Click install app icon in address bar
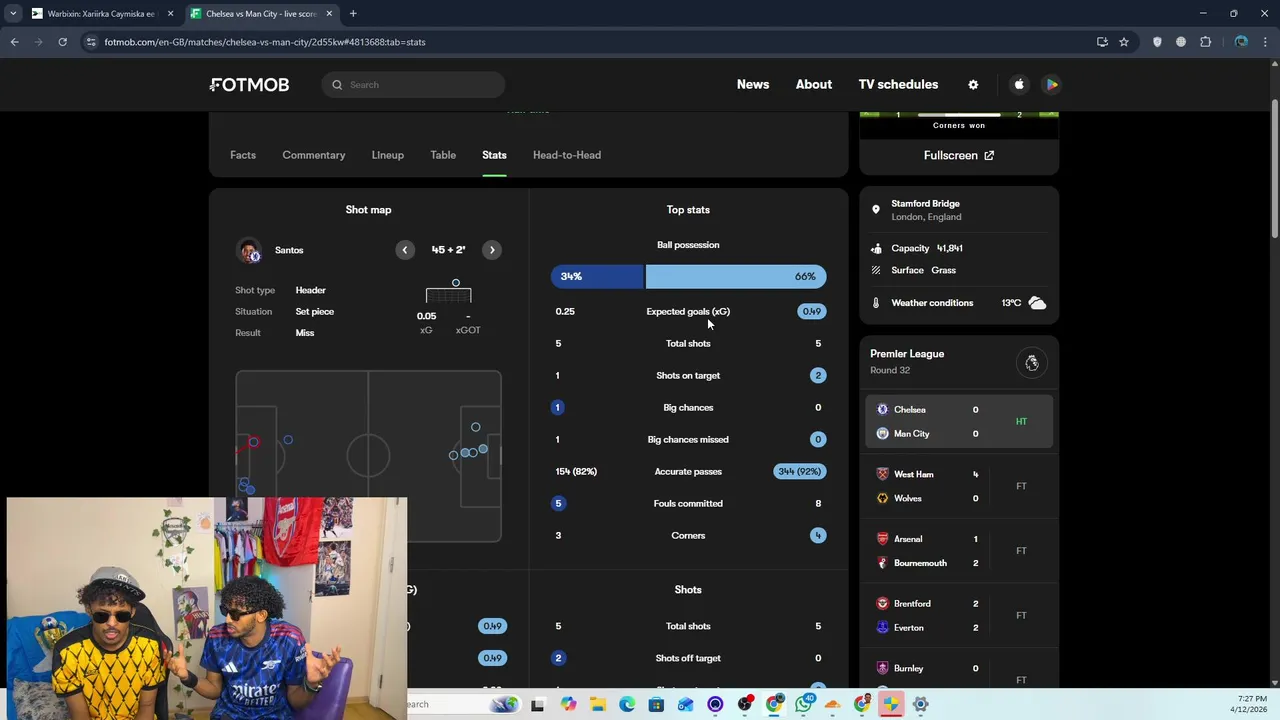The width and height of the screenshot is (1280, 720). [x=1102, y=42]
